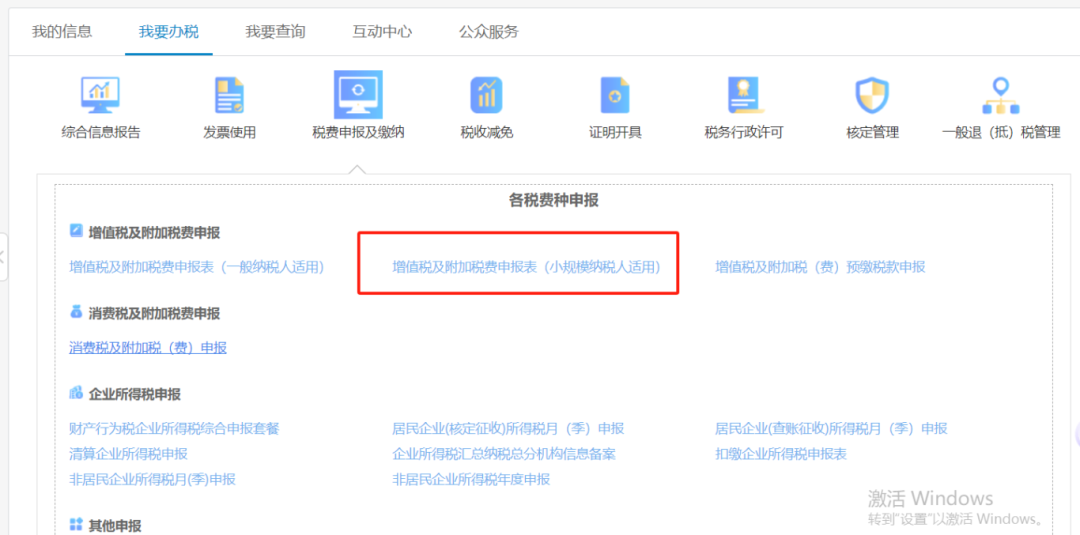This screenshot has width=1080, height=535.
Task: Click the 各税费种申报 heading
Action: tap(554, 200)
